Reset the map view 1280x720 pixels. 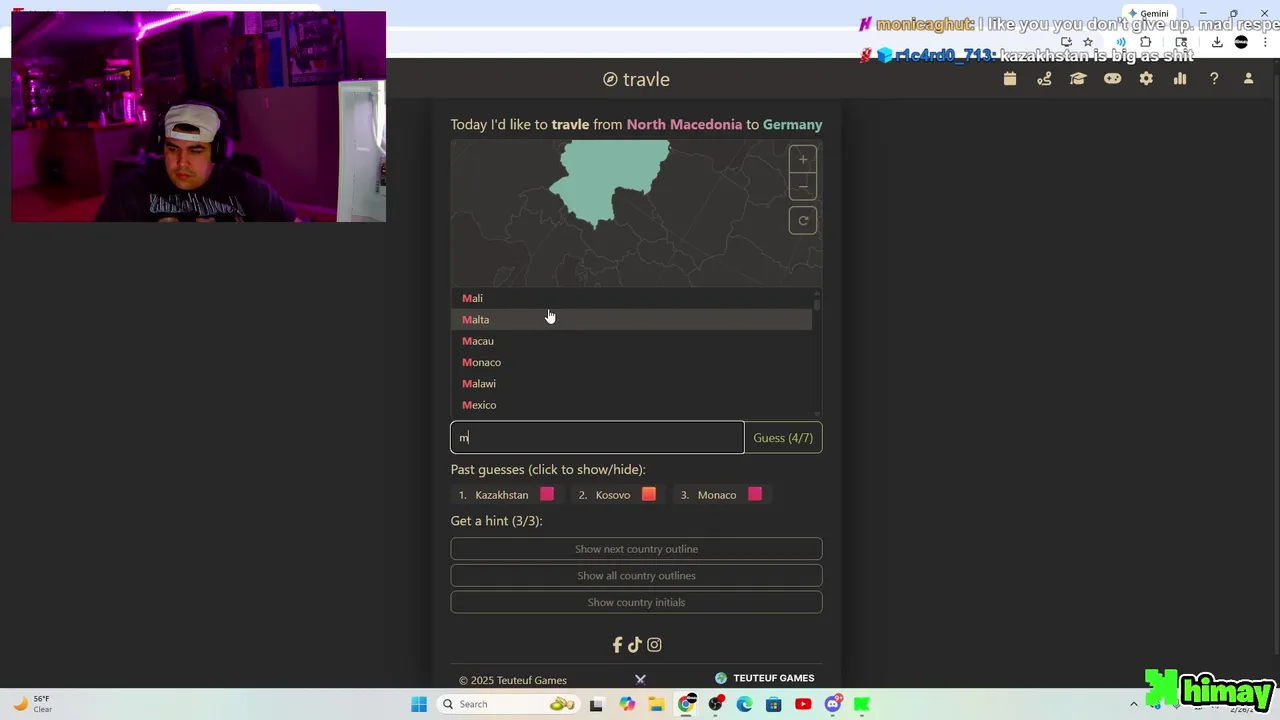(803, 221)
